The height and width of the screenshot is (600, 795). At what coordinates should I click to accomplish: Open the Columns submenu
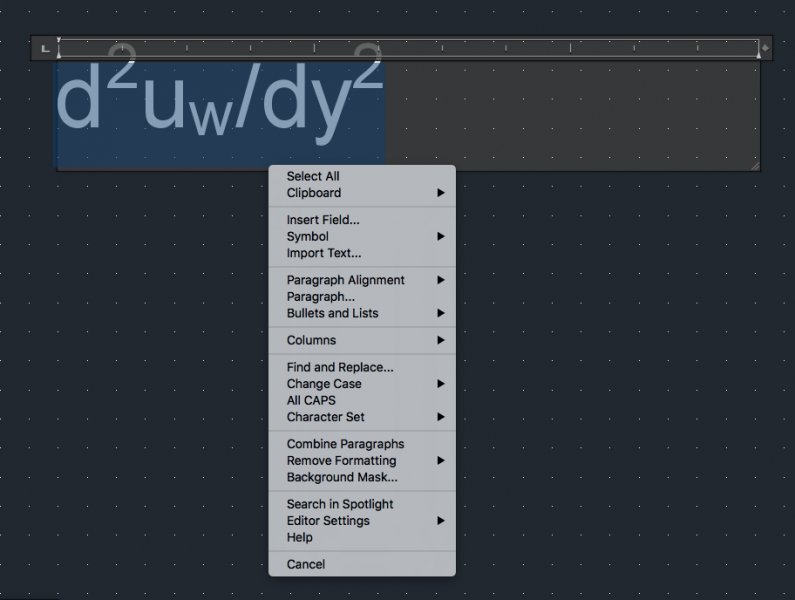(362, 340)
